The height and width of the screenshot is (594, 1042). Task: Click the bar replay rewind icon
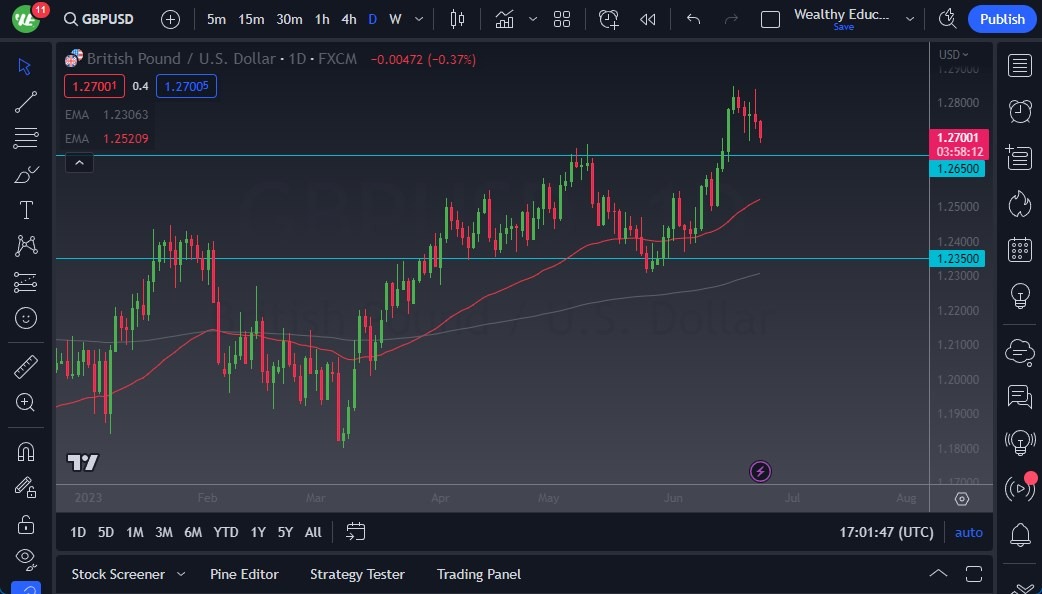(648, 19)
